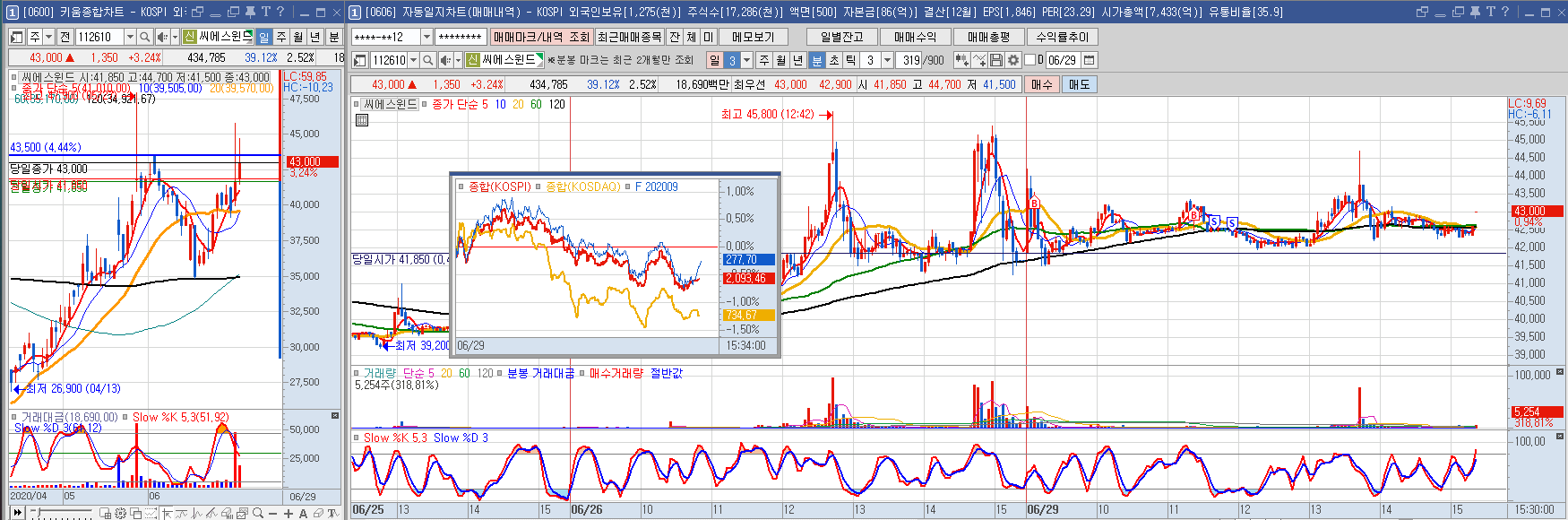Click chart zoom slider in bottom toolbar
The image size is (1568, 520).
[x=61, y=513]
